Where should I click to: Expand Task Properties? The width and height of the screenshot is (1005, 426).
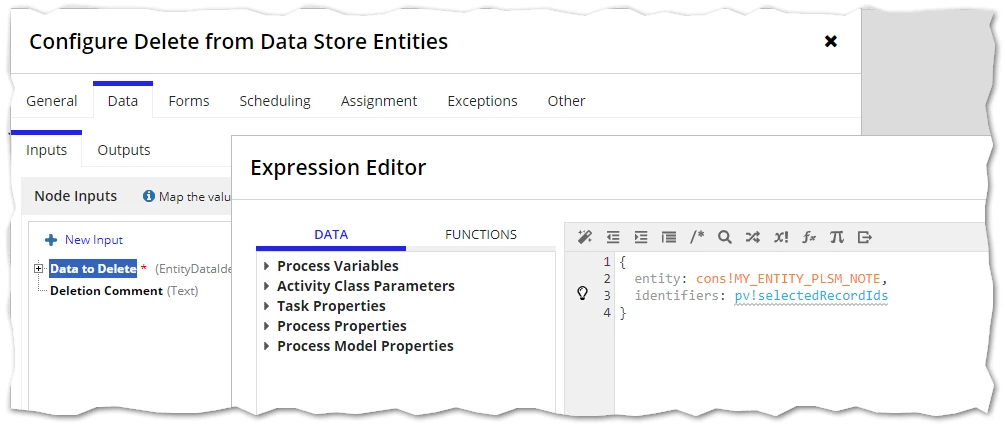coord(267,306)
